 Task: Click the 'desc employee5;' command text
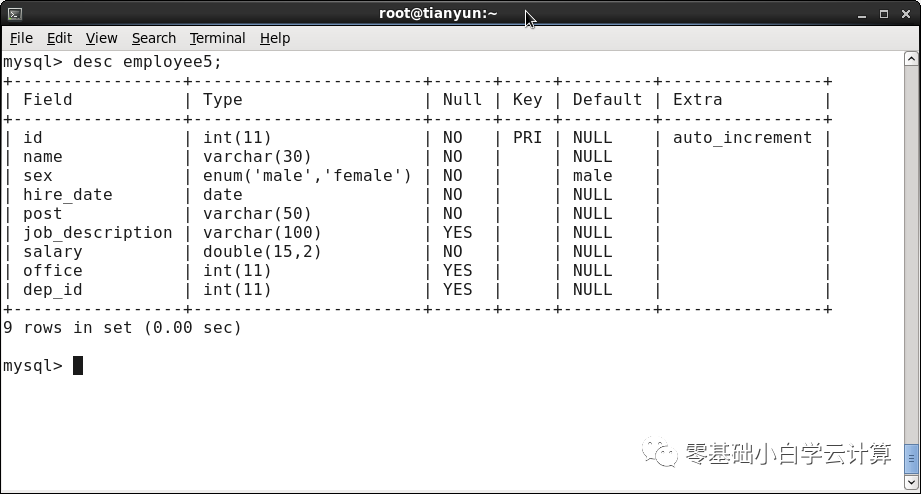[147, 62]
